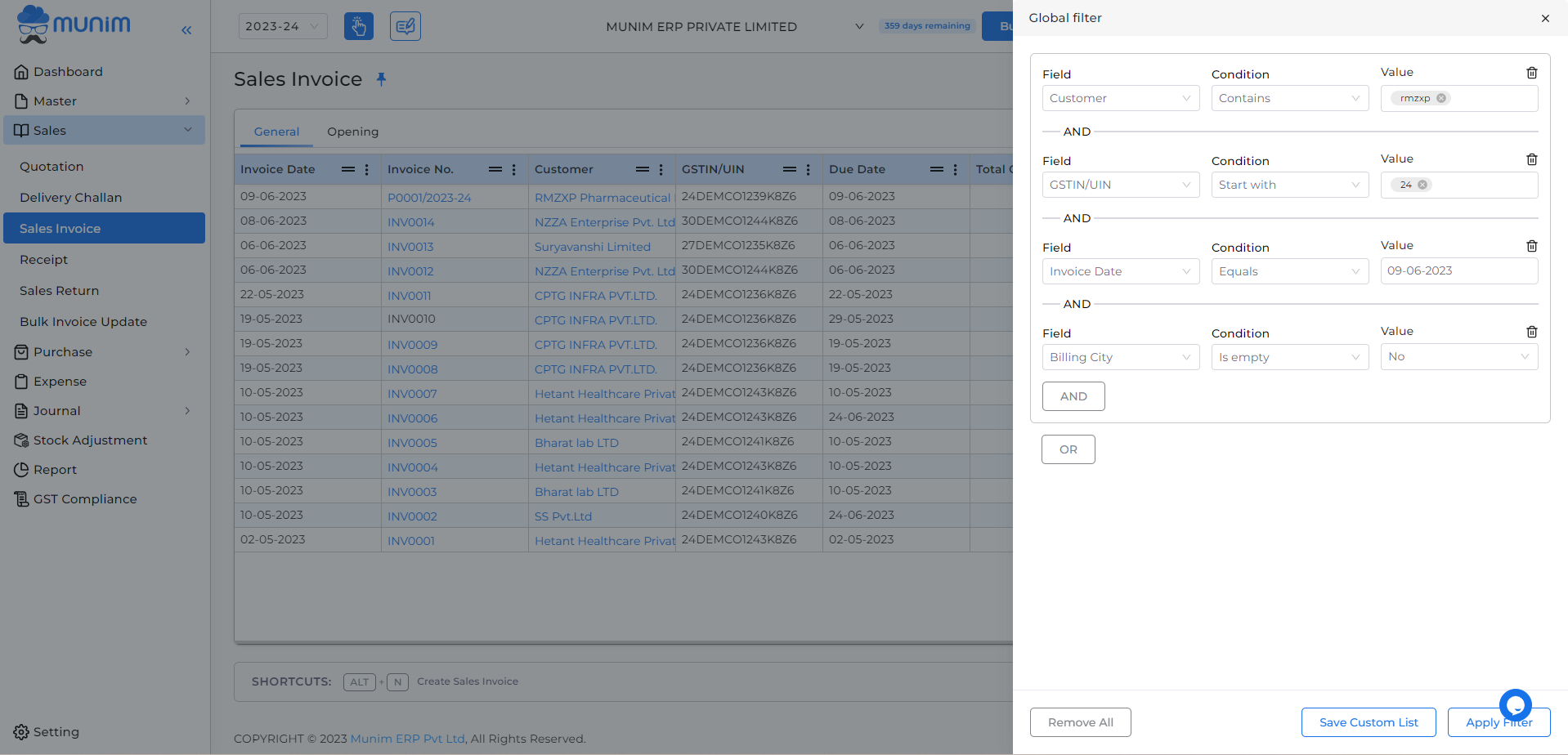Delete the Customer filter row

pyautogui.click(x=1532, y=73)
